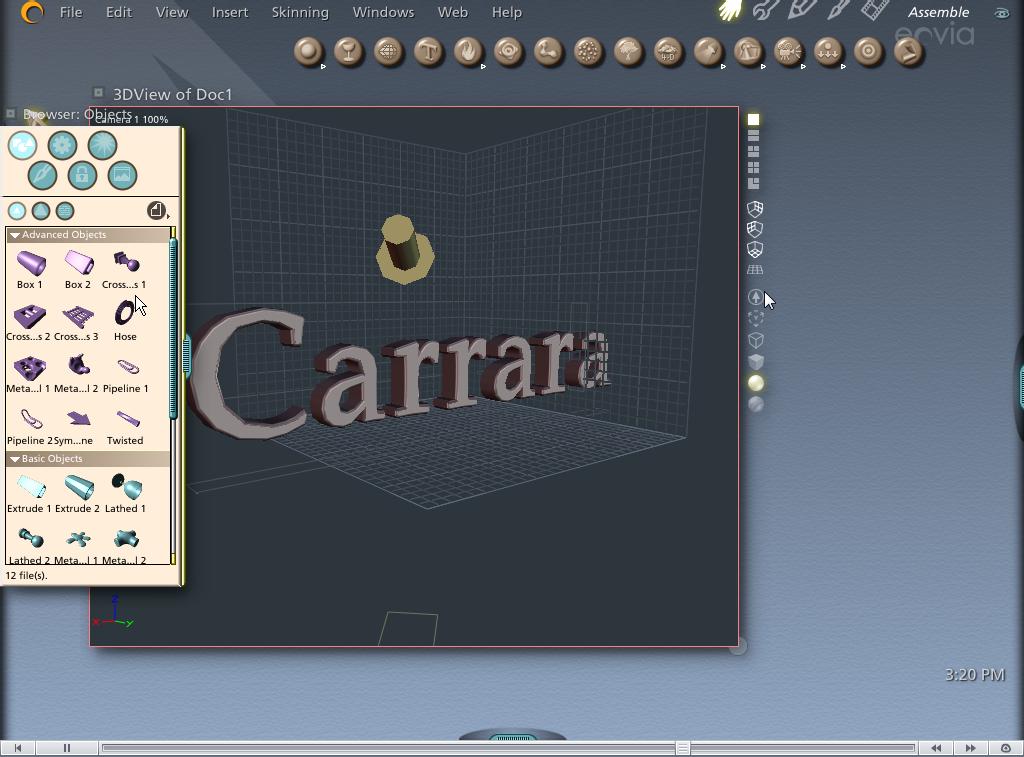Toggle the eye icon beside Assemble
This screenshot has width=1024, height=757.
[x=1001, y=13]
